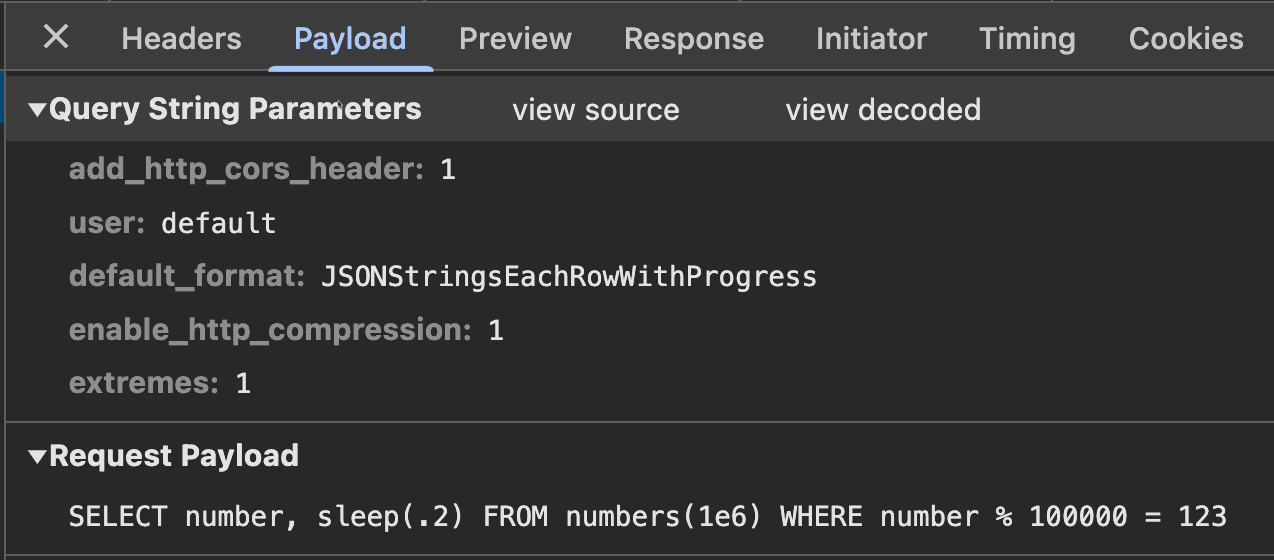Screen dimensions: 1274x560
Task: Switch to the Headers tab
Action: coord(181,39)
